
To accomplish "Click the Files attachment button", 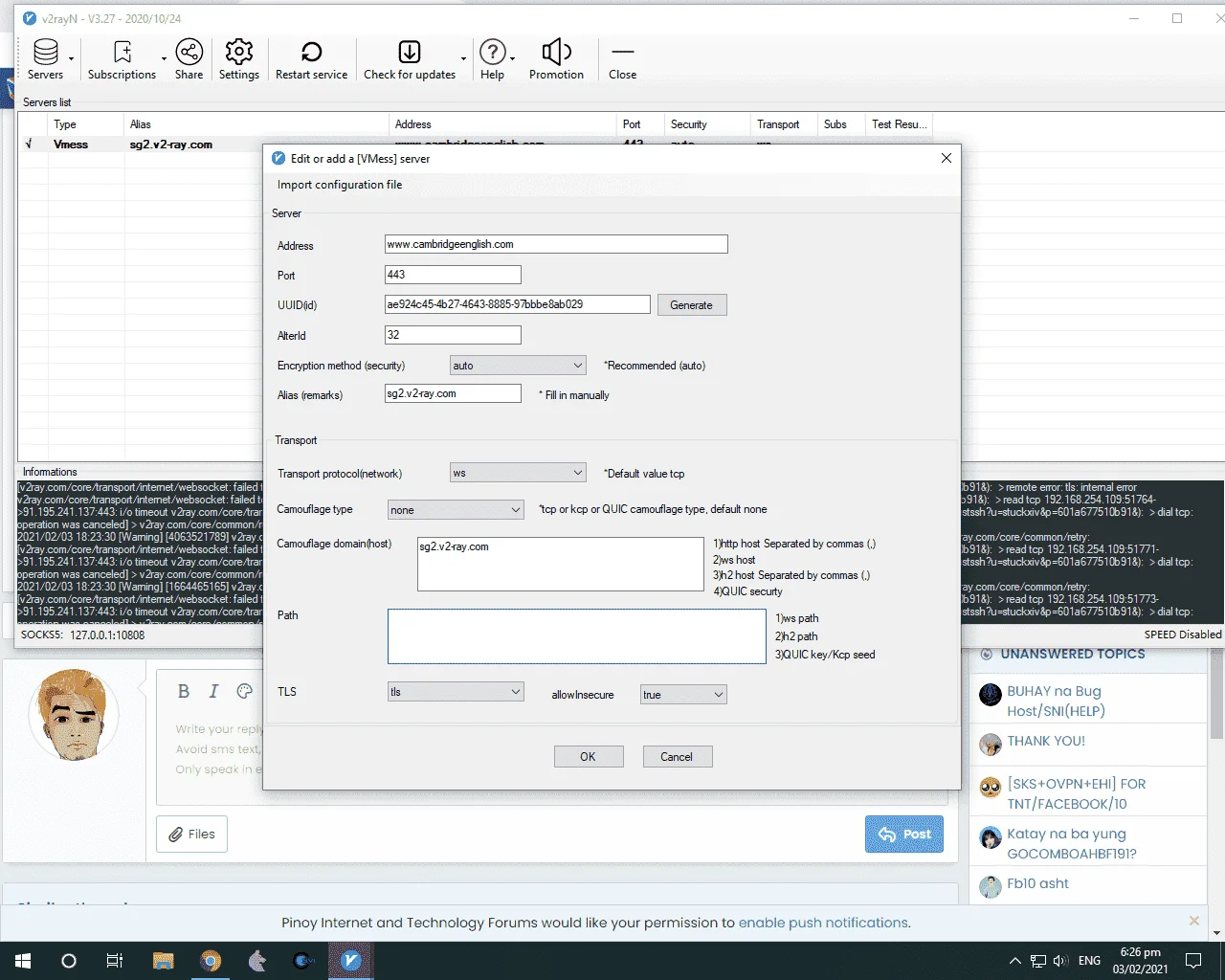I will (191, 834).
